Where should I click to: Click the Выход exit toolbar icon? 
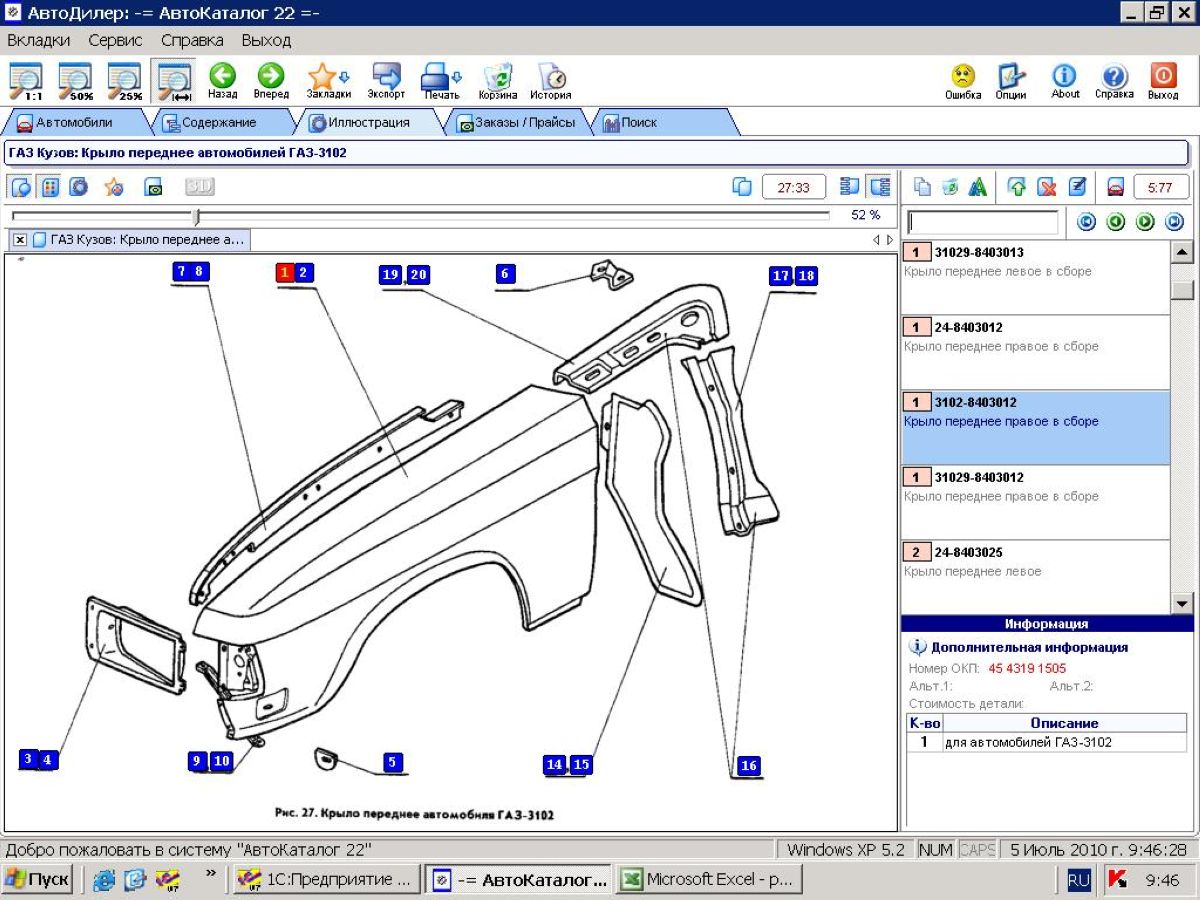pos(1163,81)
